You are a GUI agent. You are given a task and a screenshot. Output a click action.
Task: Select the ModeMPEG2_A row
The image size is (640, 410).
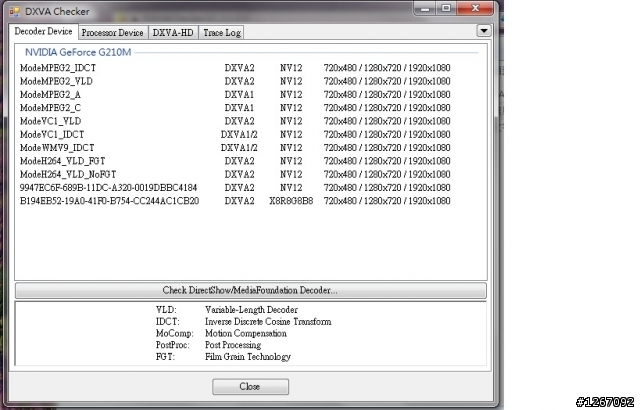point(235,95)
